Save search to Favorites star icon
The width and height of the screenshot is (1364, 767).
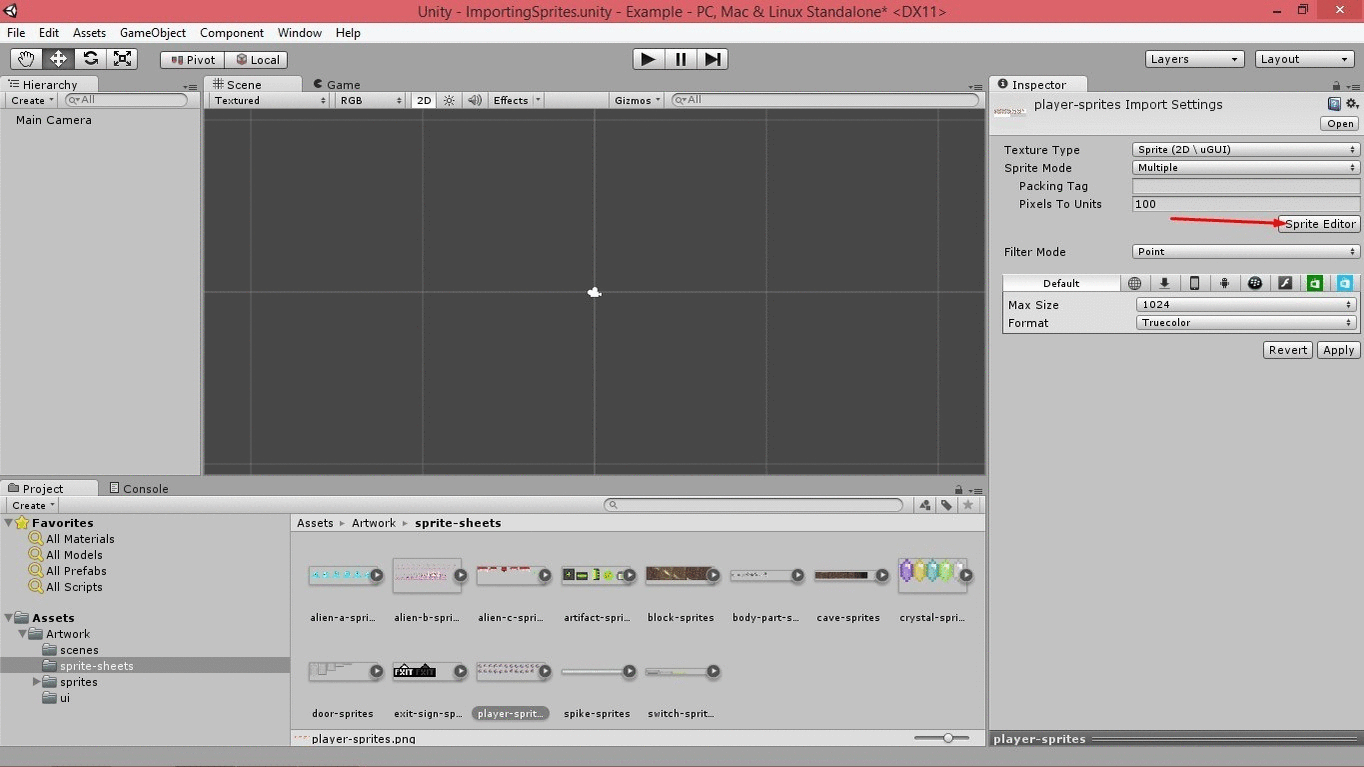coord(968,505)
